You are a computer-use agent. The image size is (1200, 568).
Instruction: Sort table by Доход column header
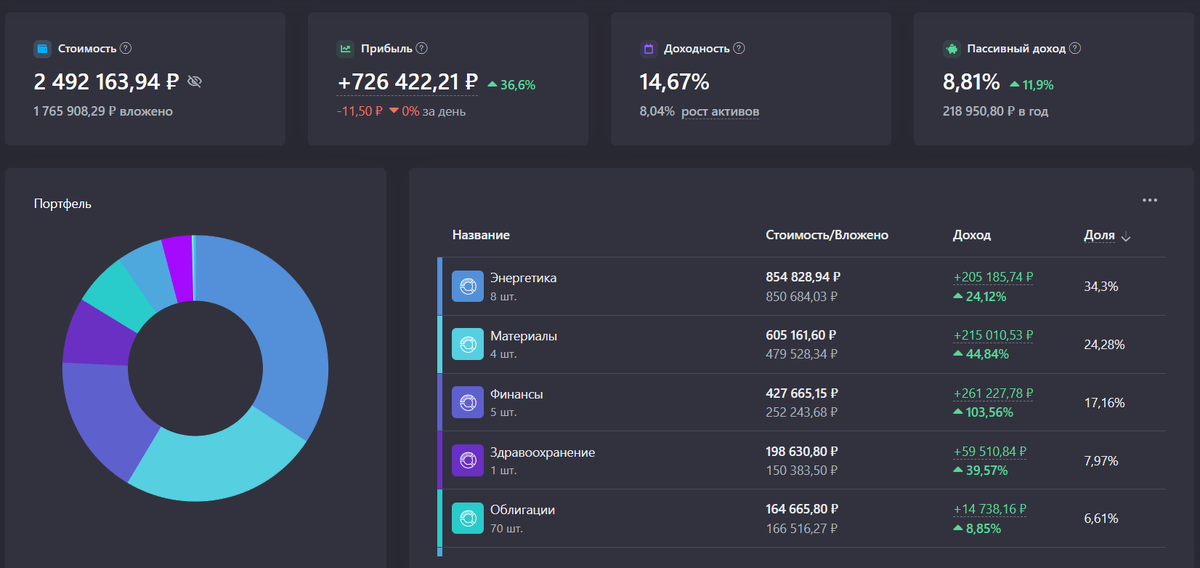pyautogui.click(x=972, y=235)
